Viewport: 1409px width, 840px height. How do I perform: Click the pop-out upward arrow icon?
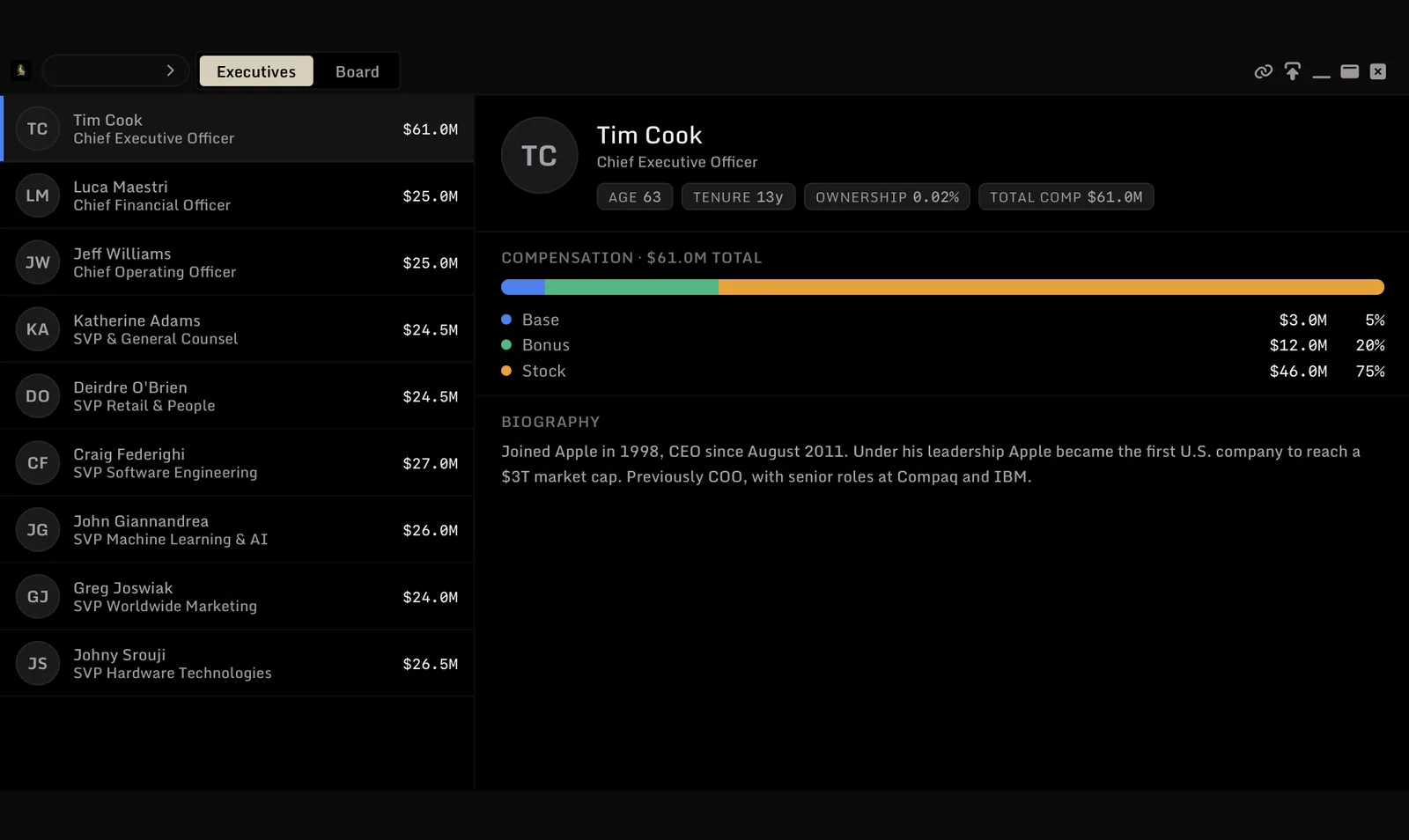[1292, 71]
